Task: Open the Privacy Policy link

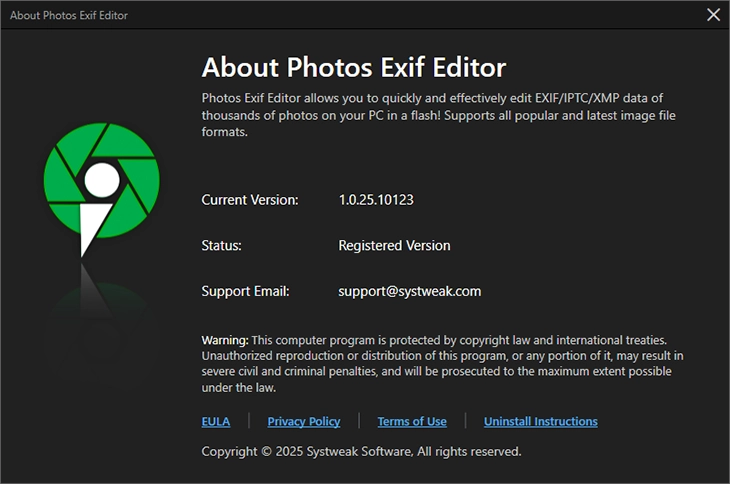Action: [x=304, y=422]
